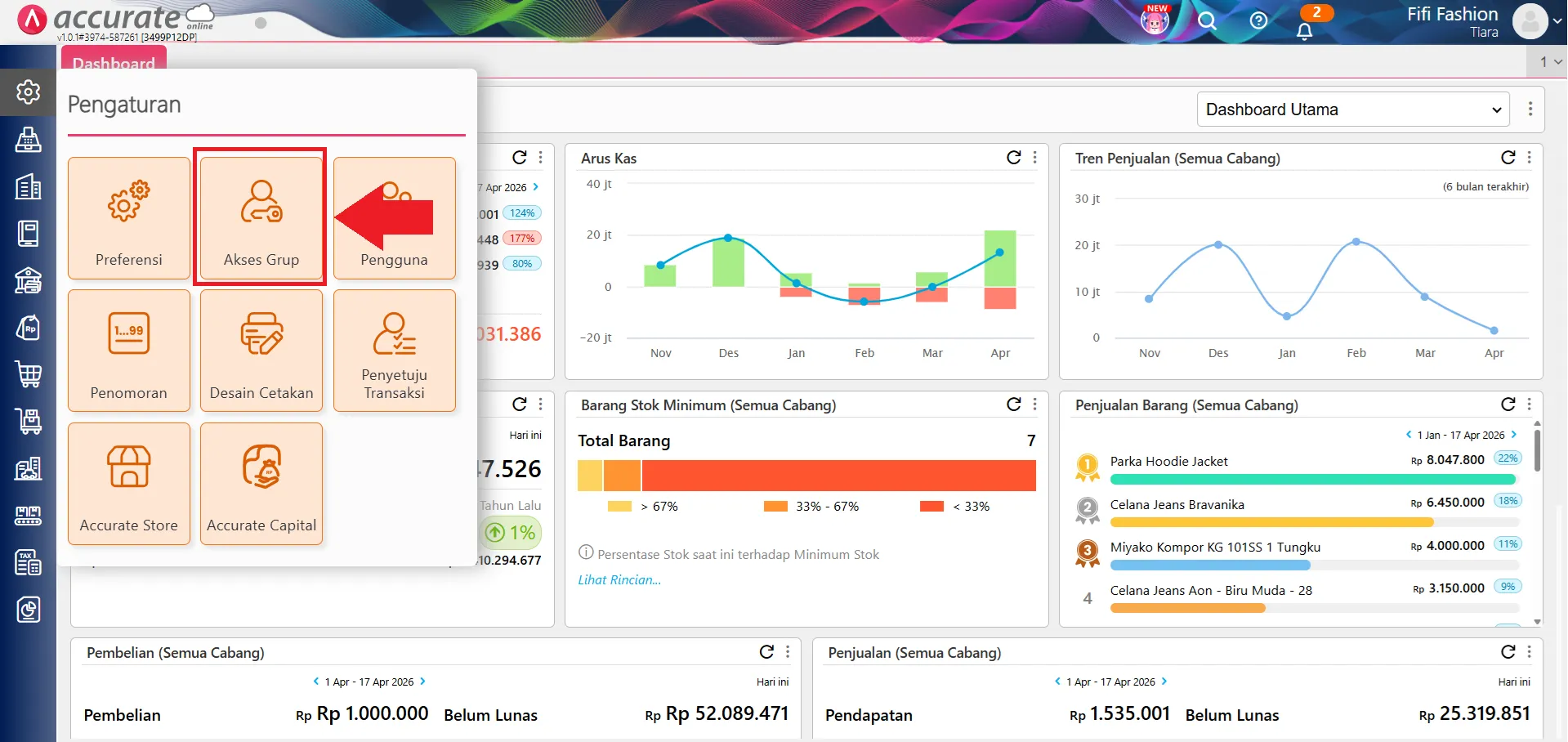Viewport: 1568px width, 742px height.
Task: Go to next period in Penjualan Barang
Action: click(1513, 435)
